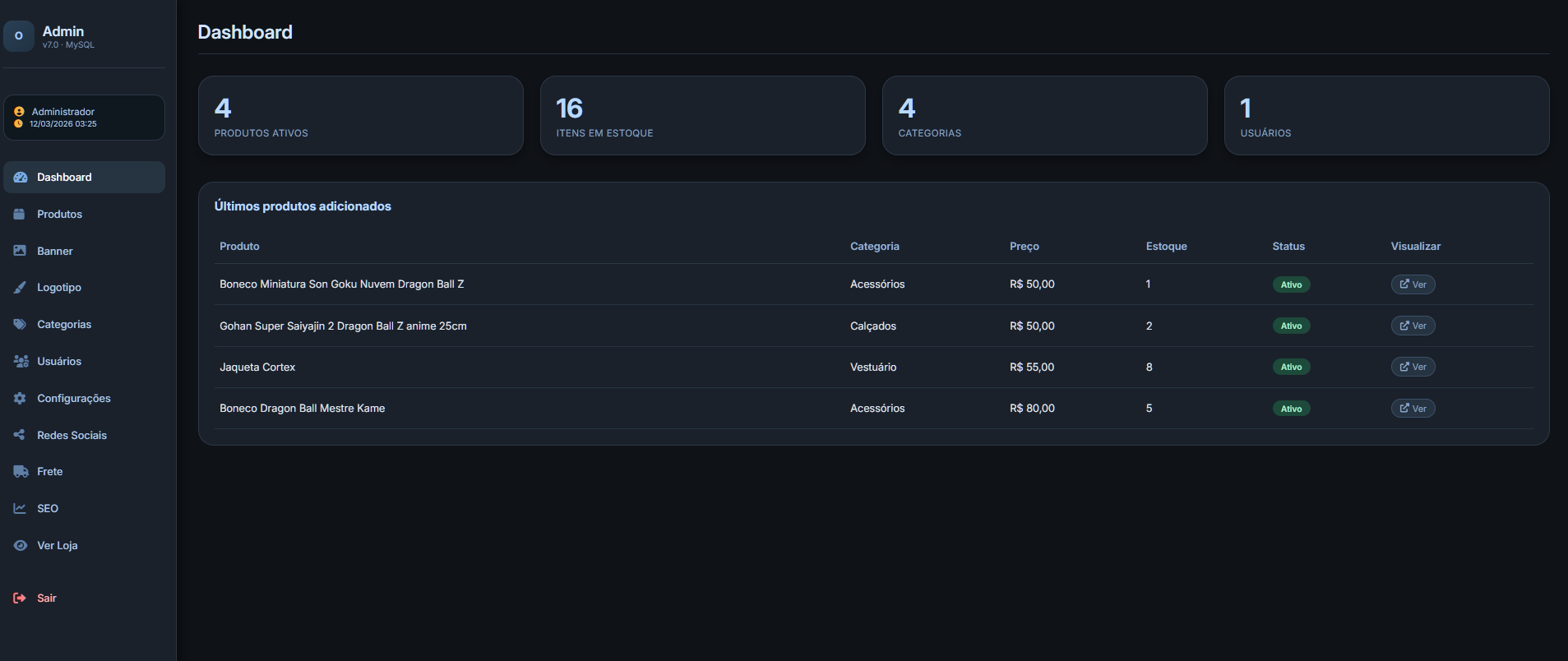Click the Configurações gear icon

[x=20, y=398]
